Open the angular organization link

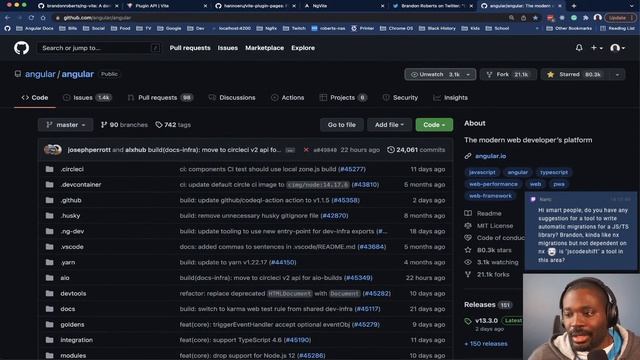pos(40,74)
